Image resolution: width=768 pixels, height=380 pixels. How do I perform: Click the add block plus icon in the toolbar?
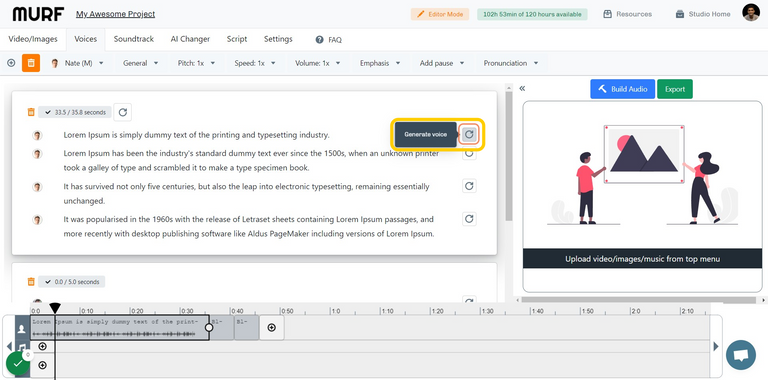click(x=11, y=63)
